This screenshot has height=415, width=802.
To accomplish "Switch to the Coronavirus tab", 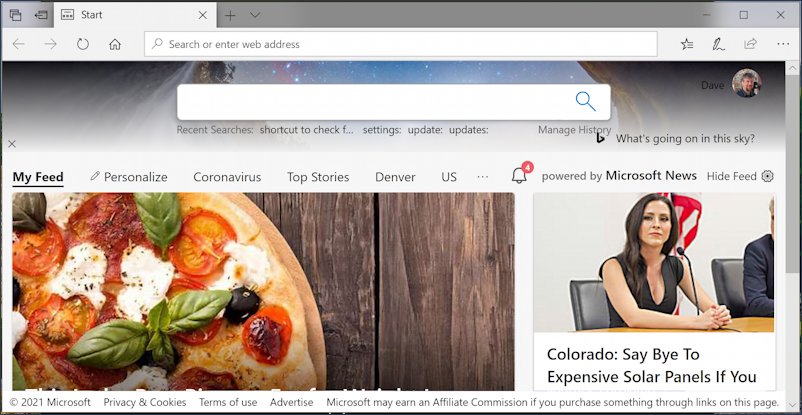I will [x=227, y=177].
